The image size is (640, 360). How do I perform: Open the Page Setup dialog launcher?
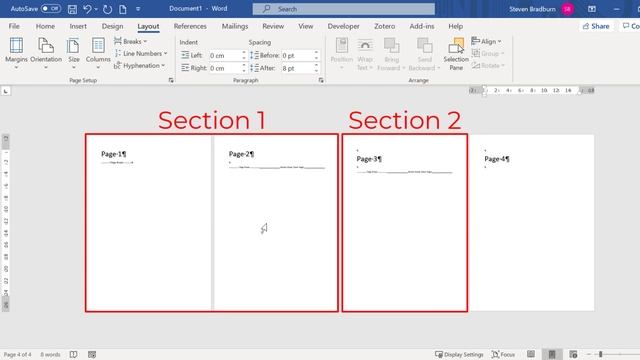click(x=171, y=80)
